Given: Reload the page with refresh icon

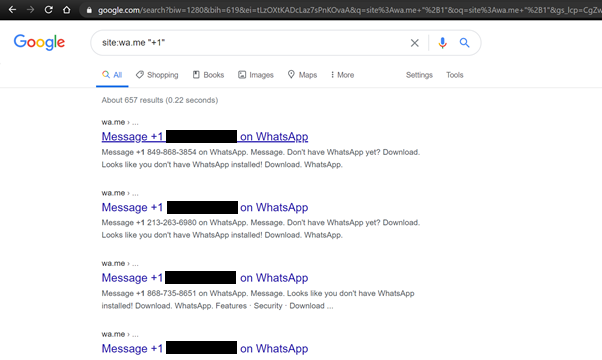Looking at the screenshot, I should (x=48, y=10).
